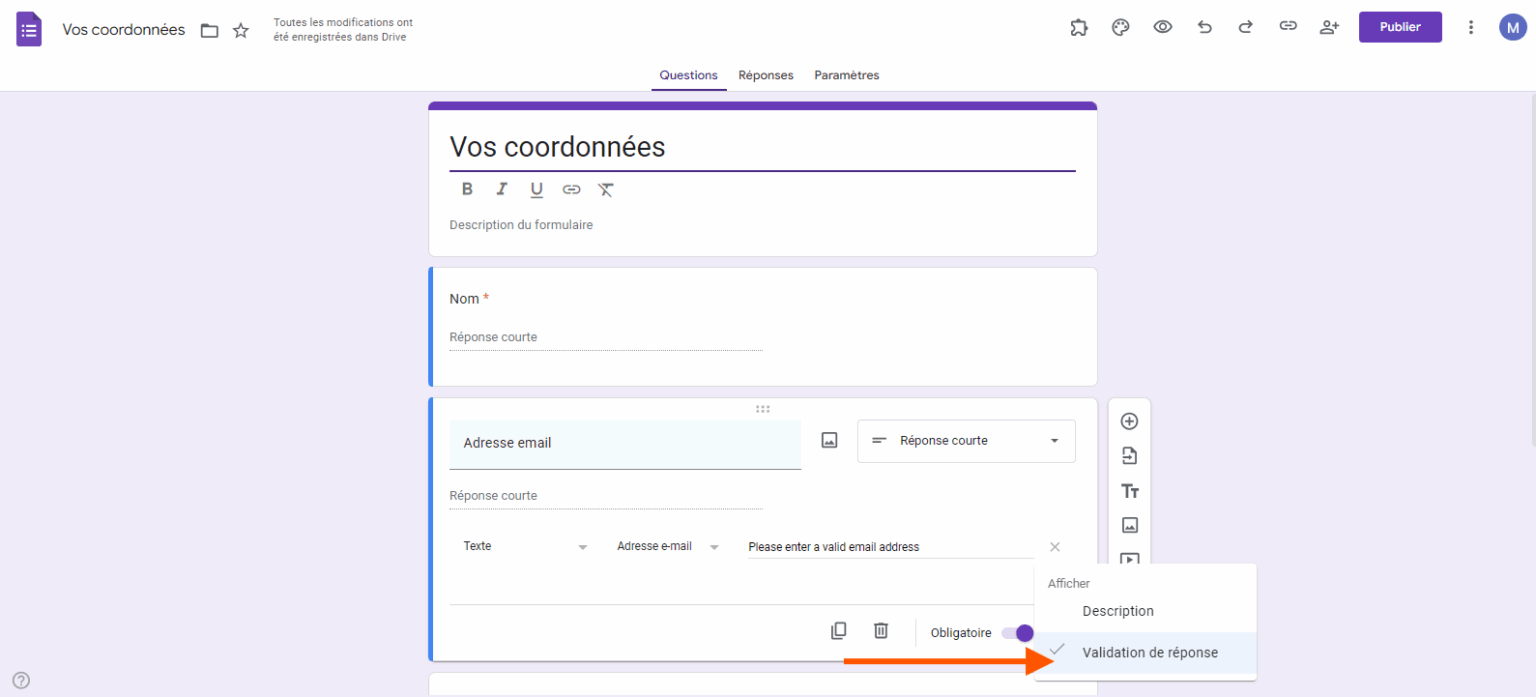
Task: Uncheck Validation de réponse in the menu
Action: tap(1149, 652)
